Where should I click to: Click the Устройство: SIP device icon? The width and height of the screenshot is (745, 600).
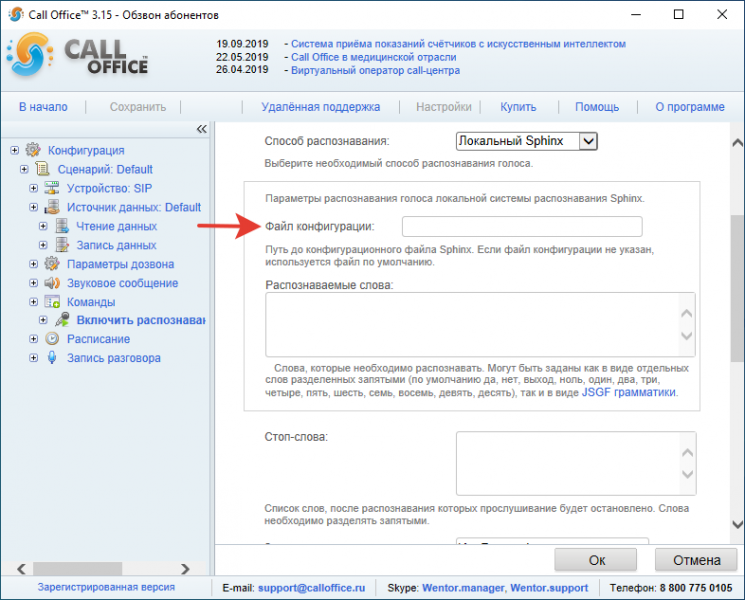pos(52,188)
